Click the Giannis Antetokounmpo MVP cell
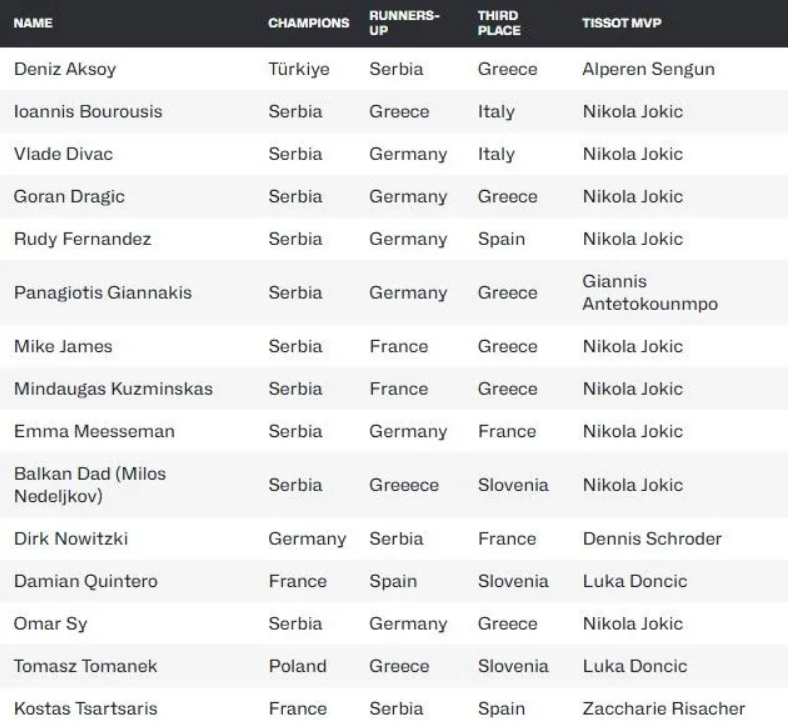The height and width of the screenshot is (727, 788). [x=649, y=293]
